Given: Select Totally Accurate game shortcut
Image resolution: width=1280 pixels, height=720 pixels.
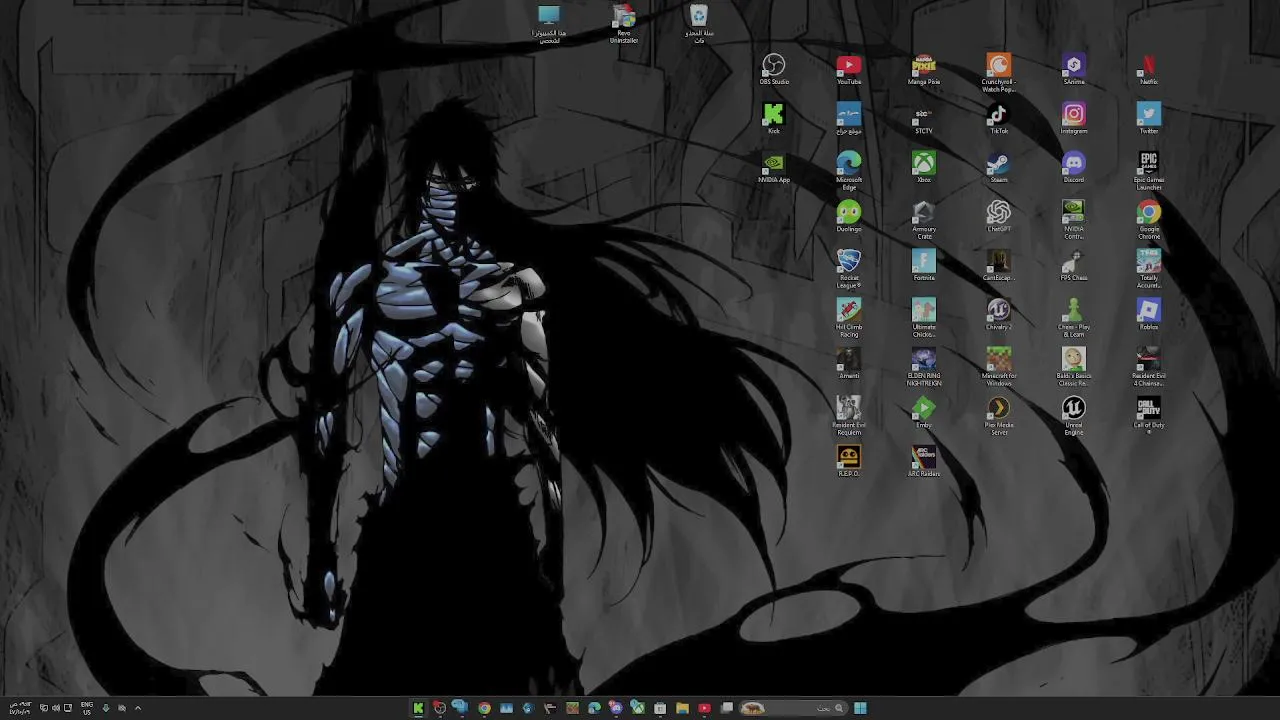Looking at the screenshot, I should coord(1149,269).
